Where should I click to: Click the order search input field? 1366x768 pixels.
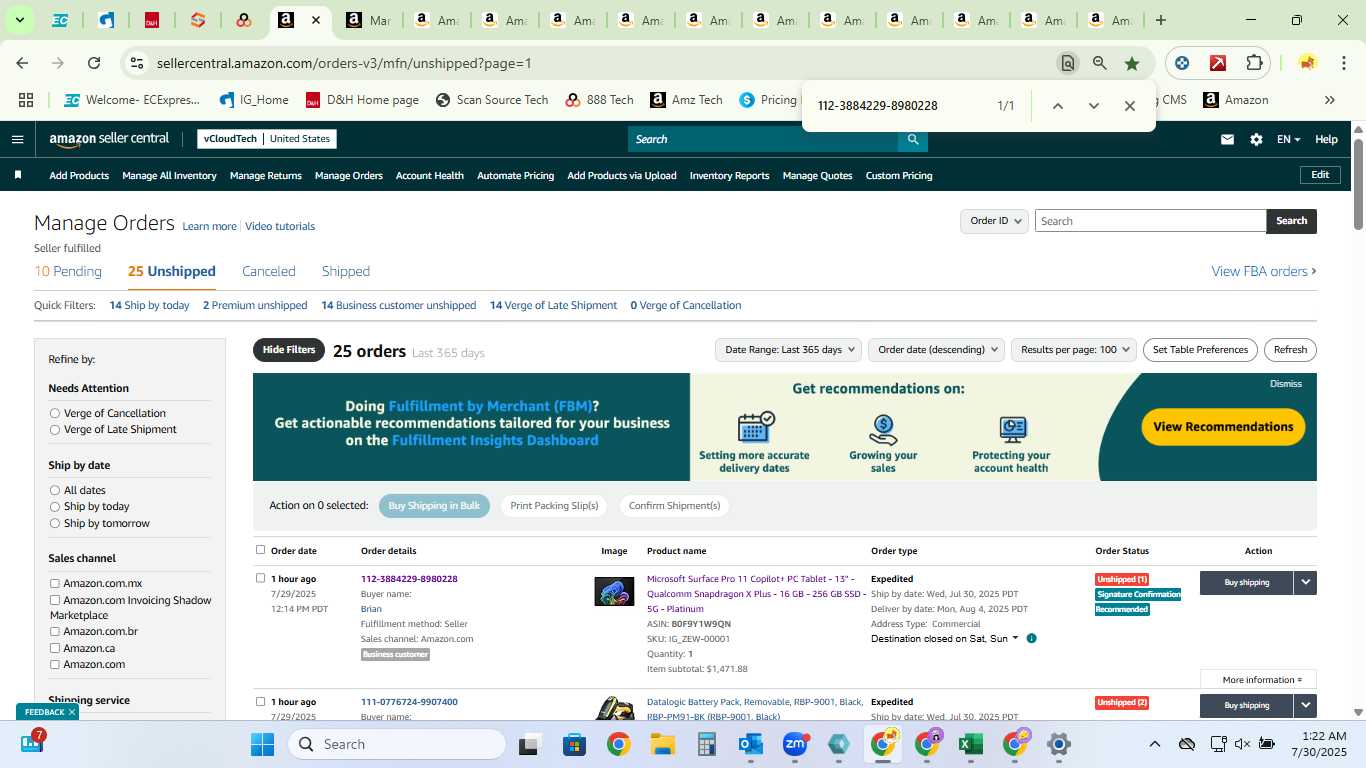coord(1150,221)
